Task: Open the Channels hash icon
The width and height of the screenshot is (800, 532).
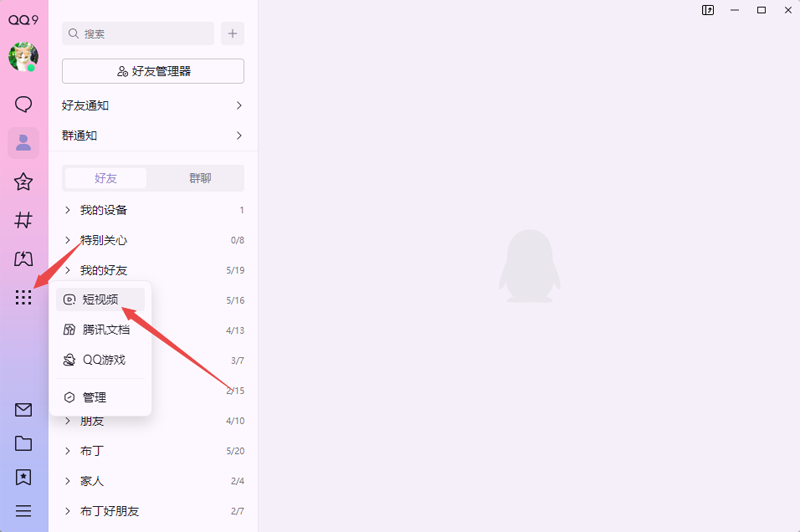Action: pyautogui.click(x=23, y=220)
